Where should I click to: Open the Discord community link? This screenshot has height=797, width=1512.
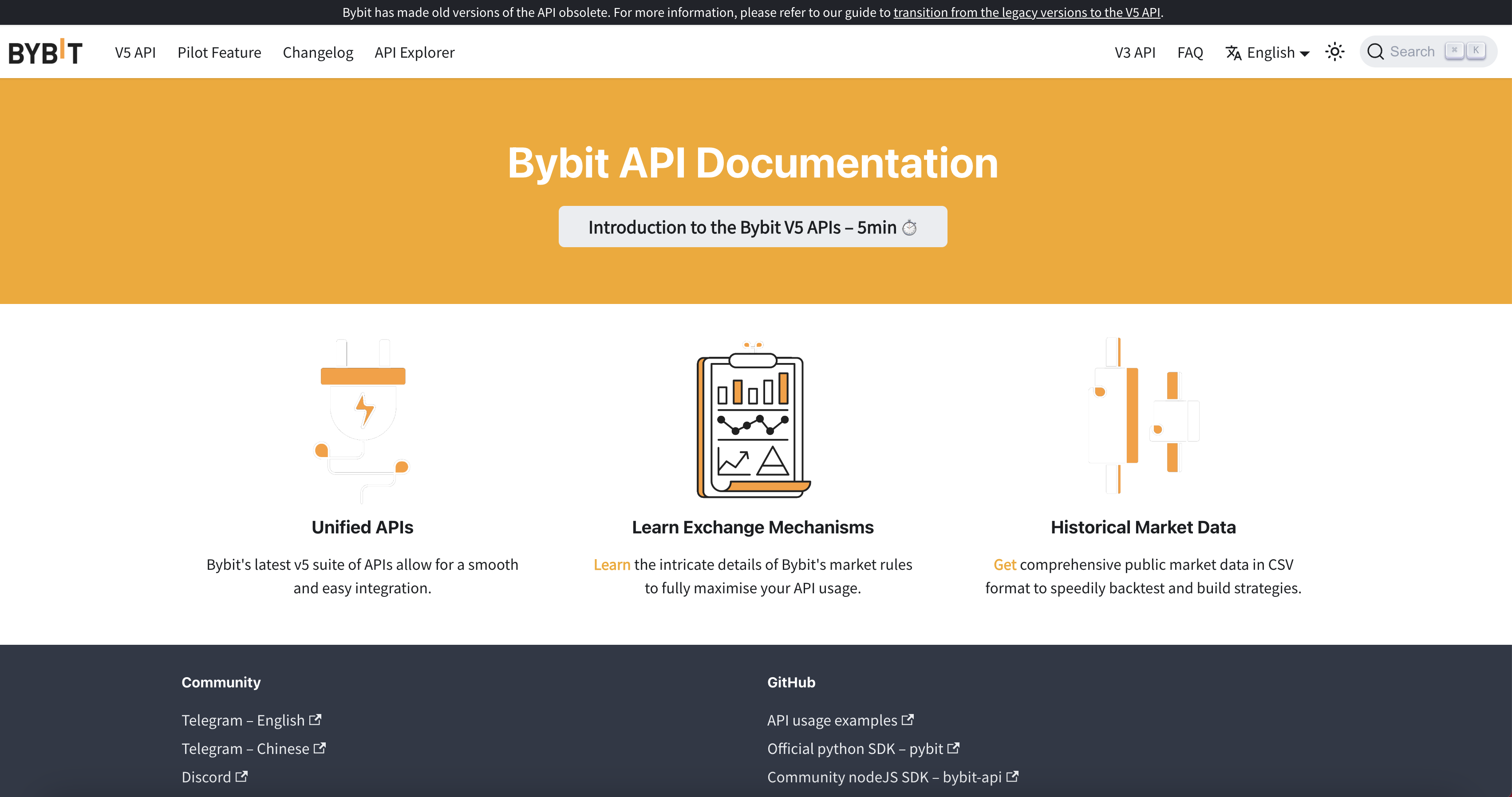[x=214, y=777]
